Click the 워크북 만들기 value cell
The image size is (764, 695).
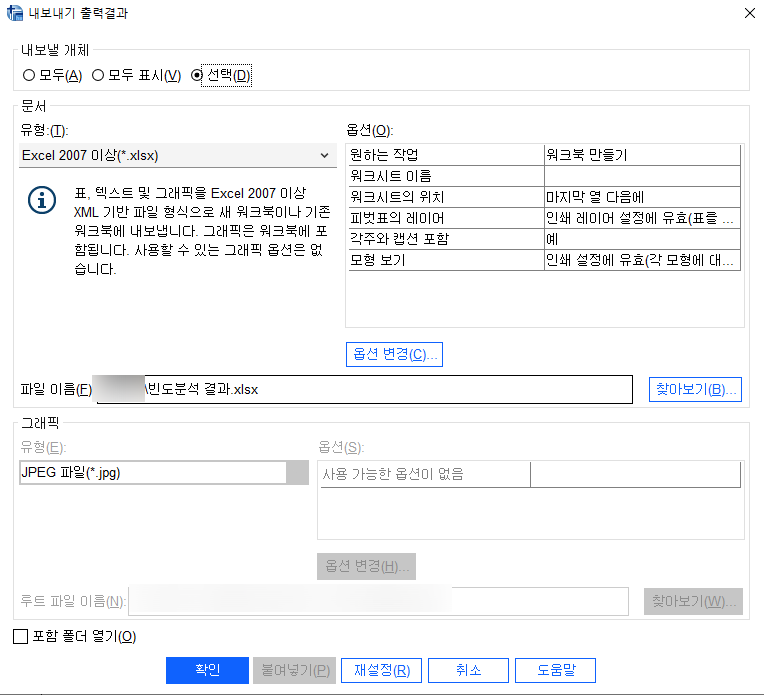tap(642, 155)
